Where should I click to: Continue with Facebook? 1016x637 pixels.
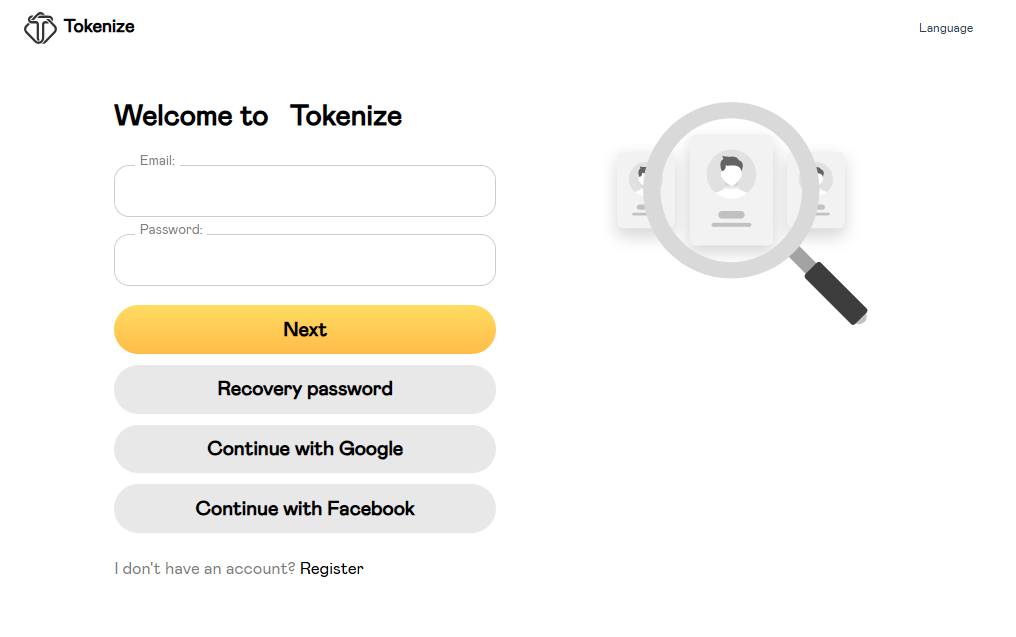(304, 508)
